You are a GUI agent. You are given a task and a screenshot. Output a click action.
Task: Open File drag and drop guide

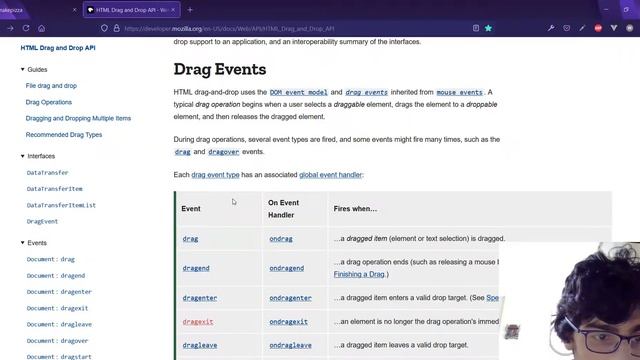51,86
